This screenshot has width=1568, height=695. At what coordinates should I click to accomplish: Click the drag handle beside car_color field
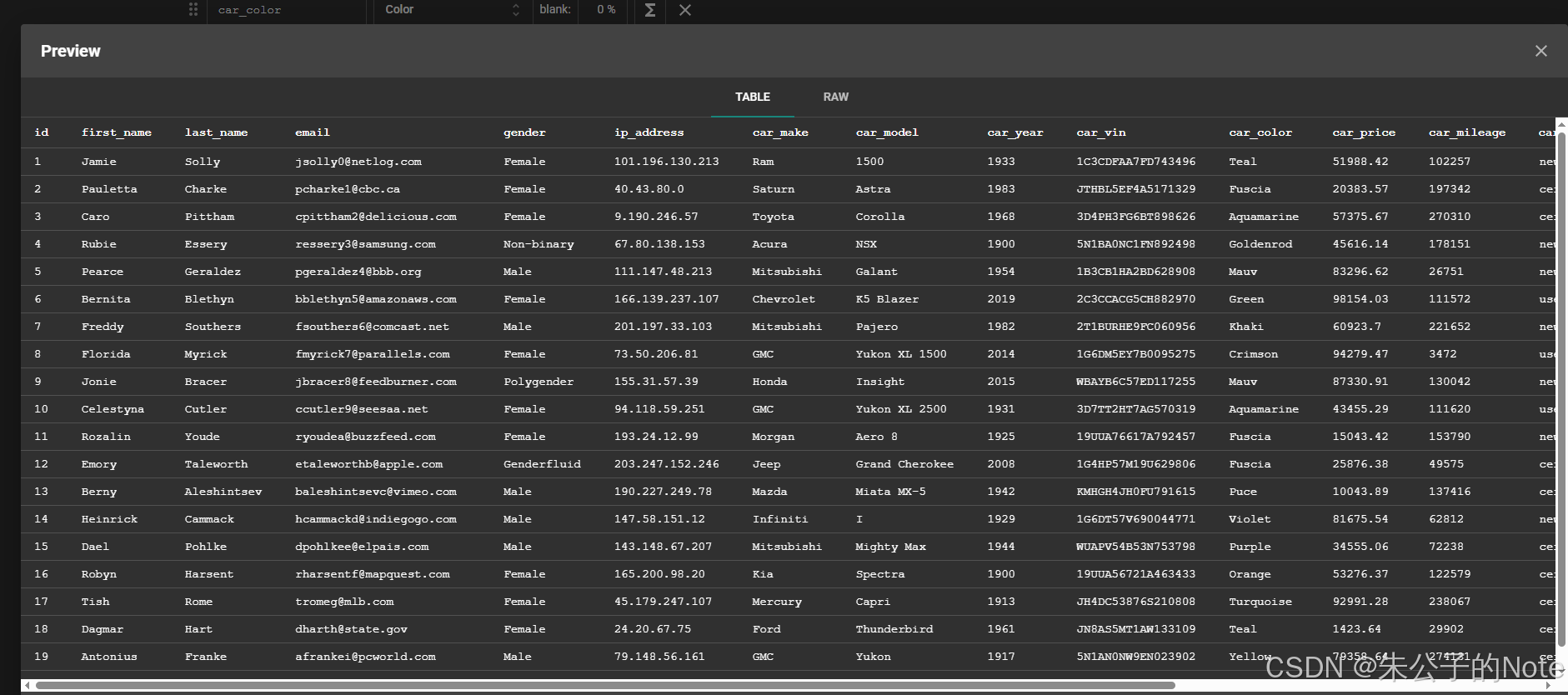pos(193,9)
